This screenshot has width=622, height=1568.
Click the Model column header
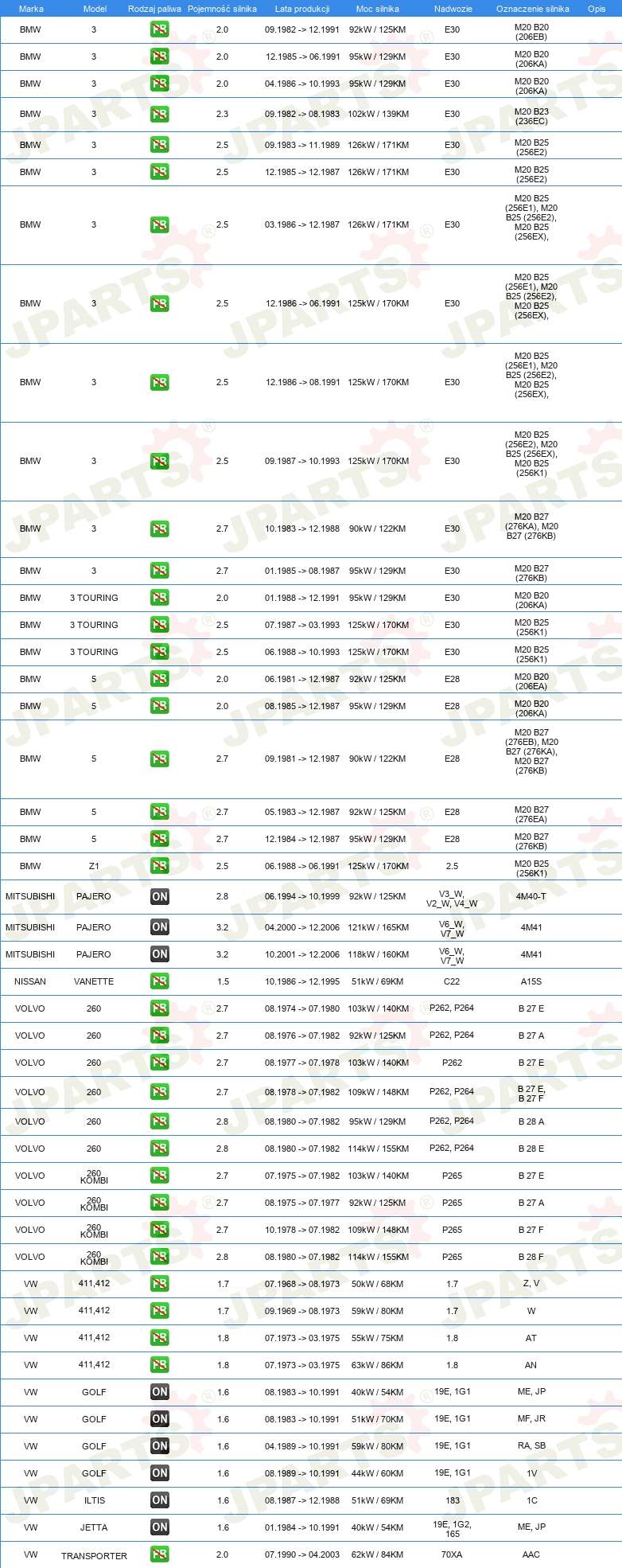coord(95,9)
